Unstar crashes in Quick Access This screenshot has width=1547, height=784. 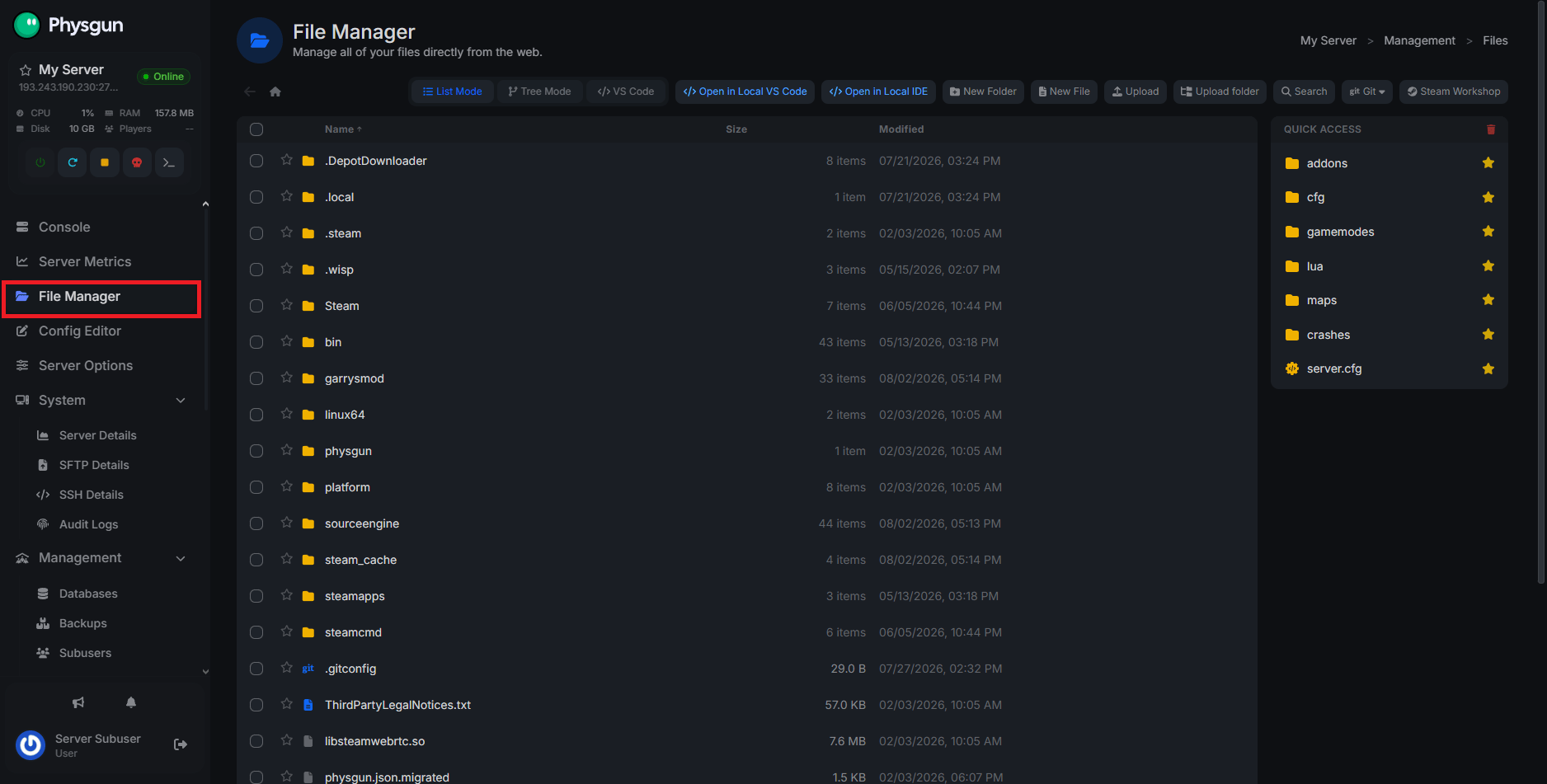[x=1488, y=335]
